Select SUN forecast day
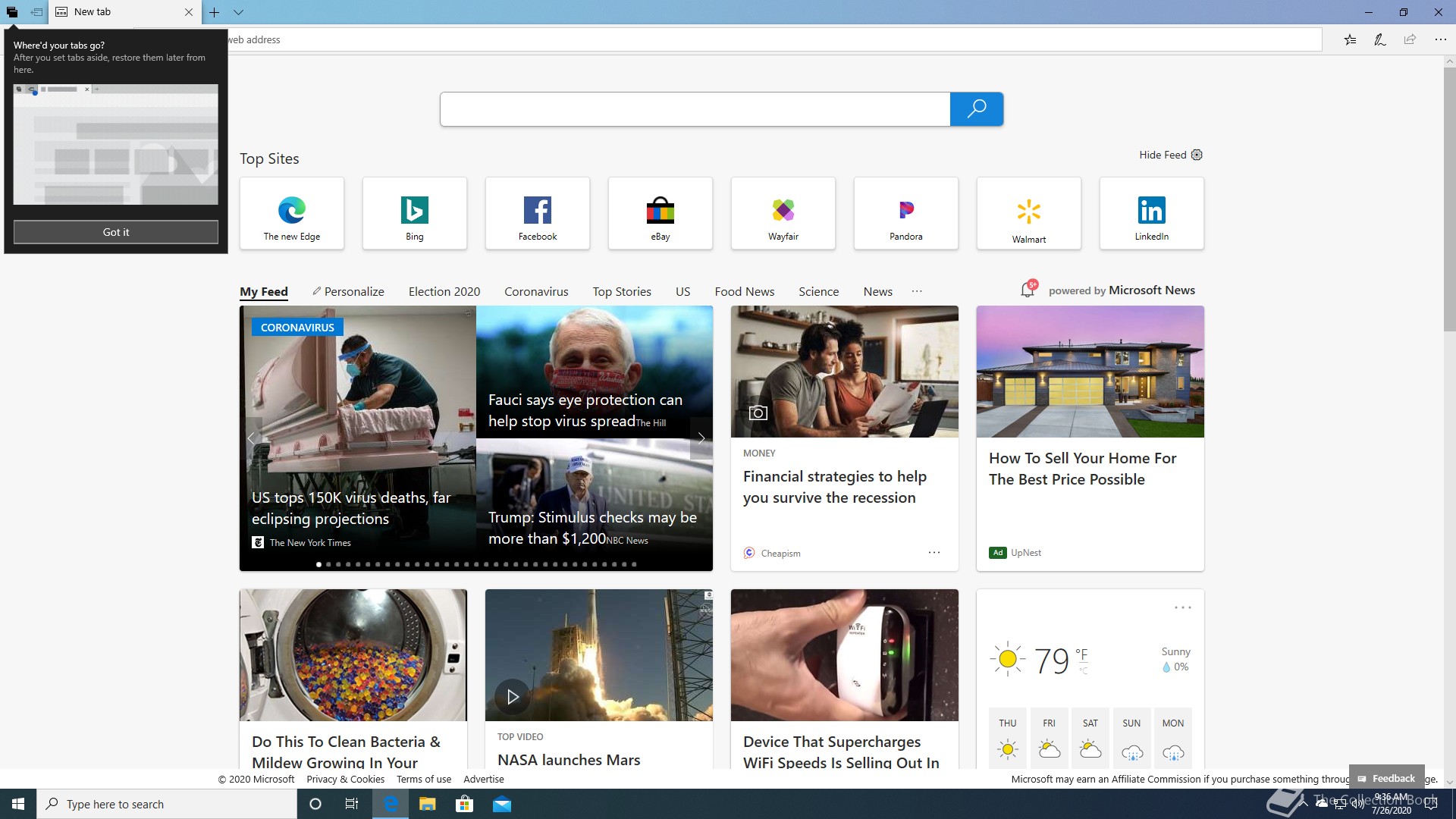This screenshot has height=819, width=1456. click(1131, 738)
